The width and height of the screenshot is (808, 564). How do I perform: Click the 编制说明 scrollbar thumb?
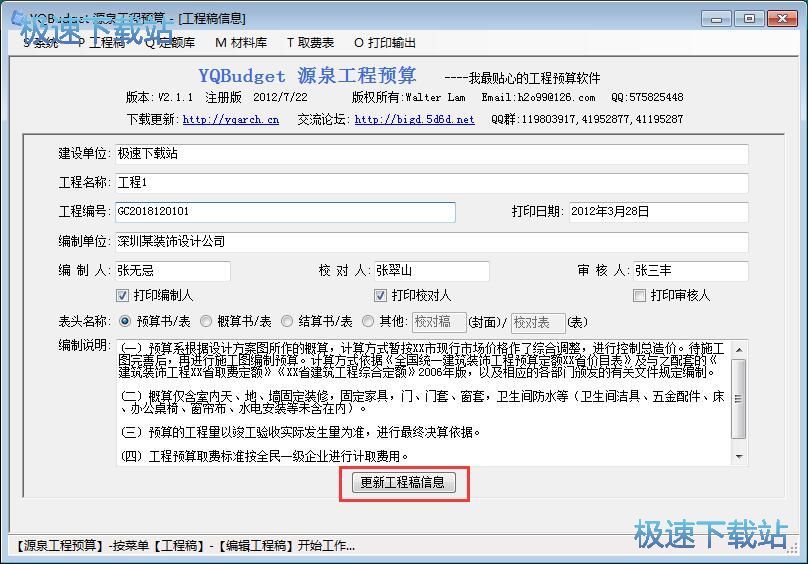tap(739, 399)
